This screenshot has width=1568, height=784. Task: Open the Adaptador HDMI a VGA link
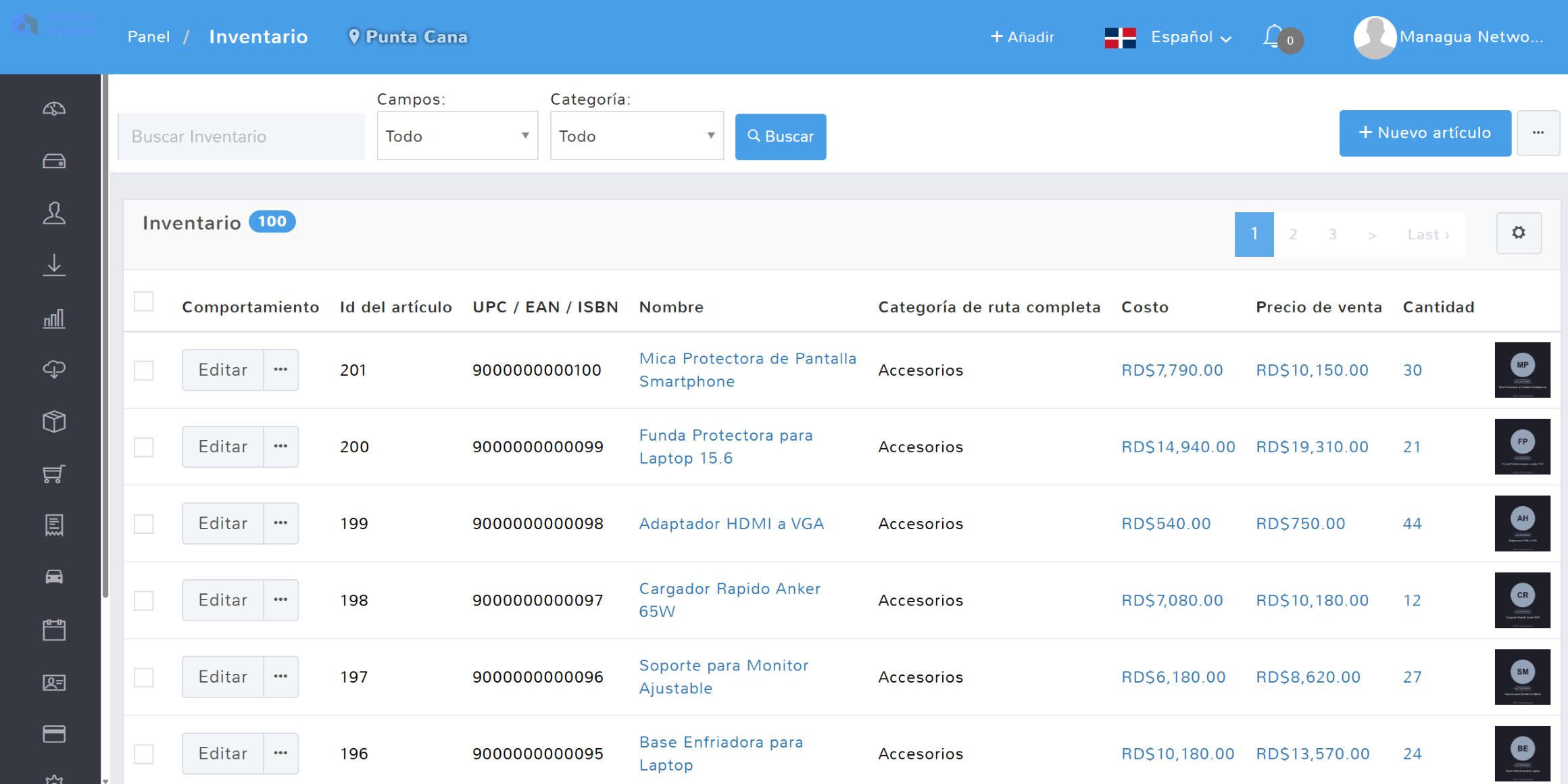(731, 524)
